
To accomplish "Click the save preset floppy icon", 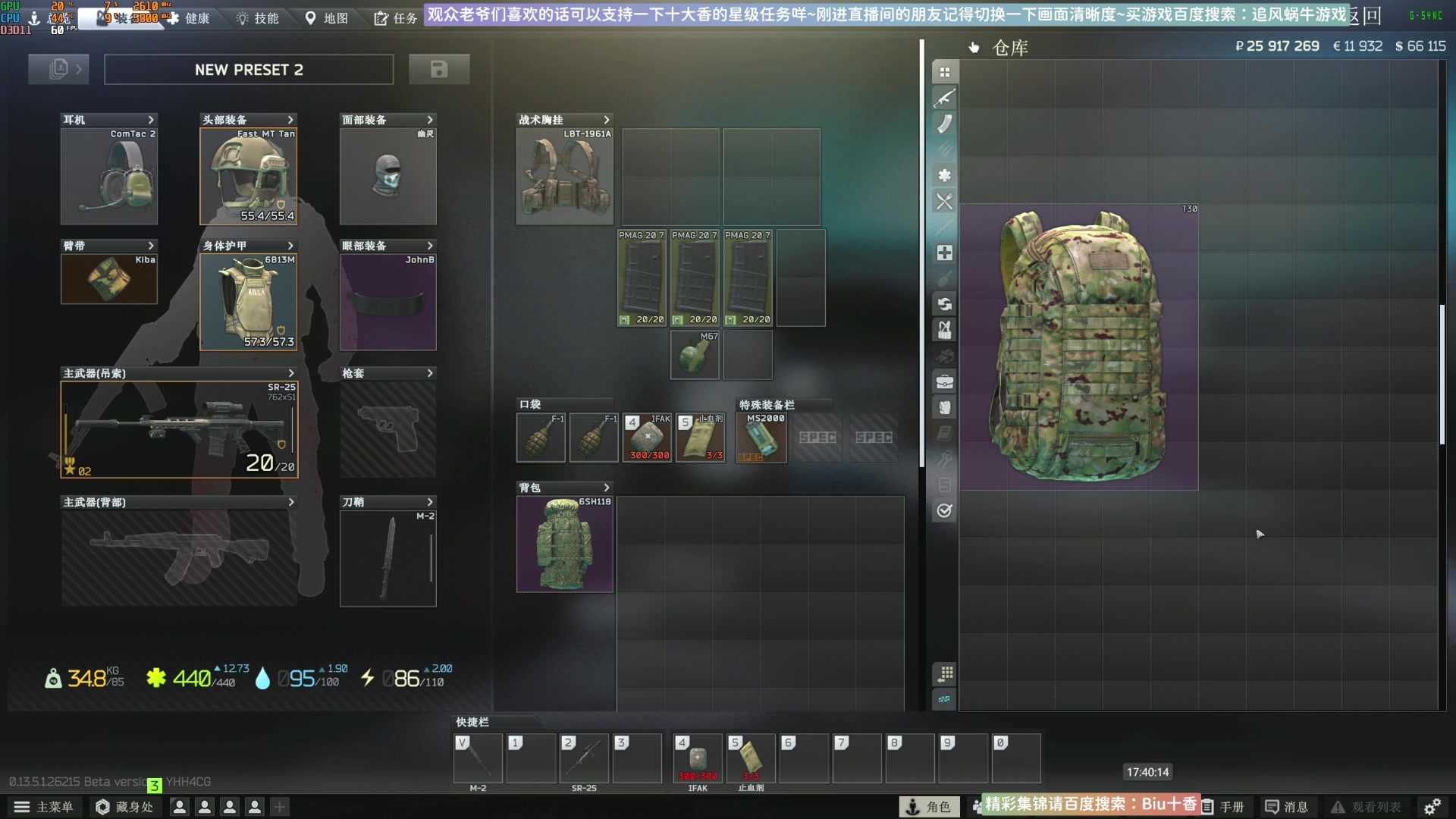I will [x=439, y=70].
